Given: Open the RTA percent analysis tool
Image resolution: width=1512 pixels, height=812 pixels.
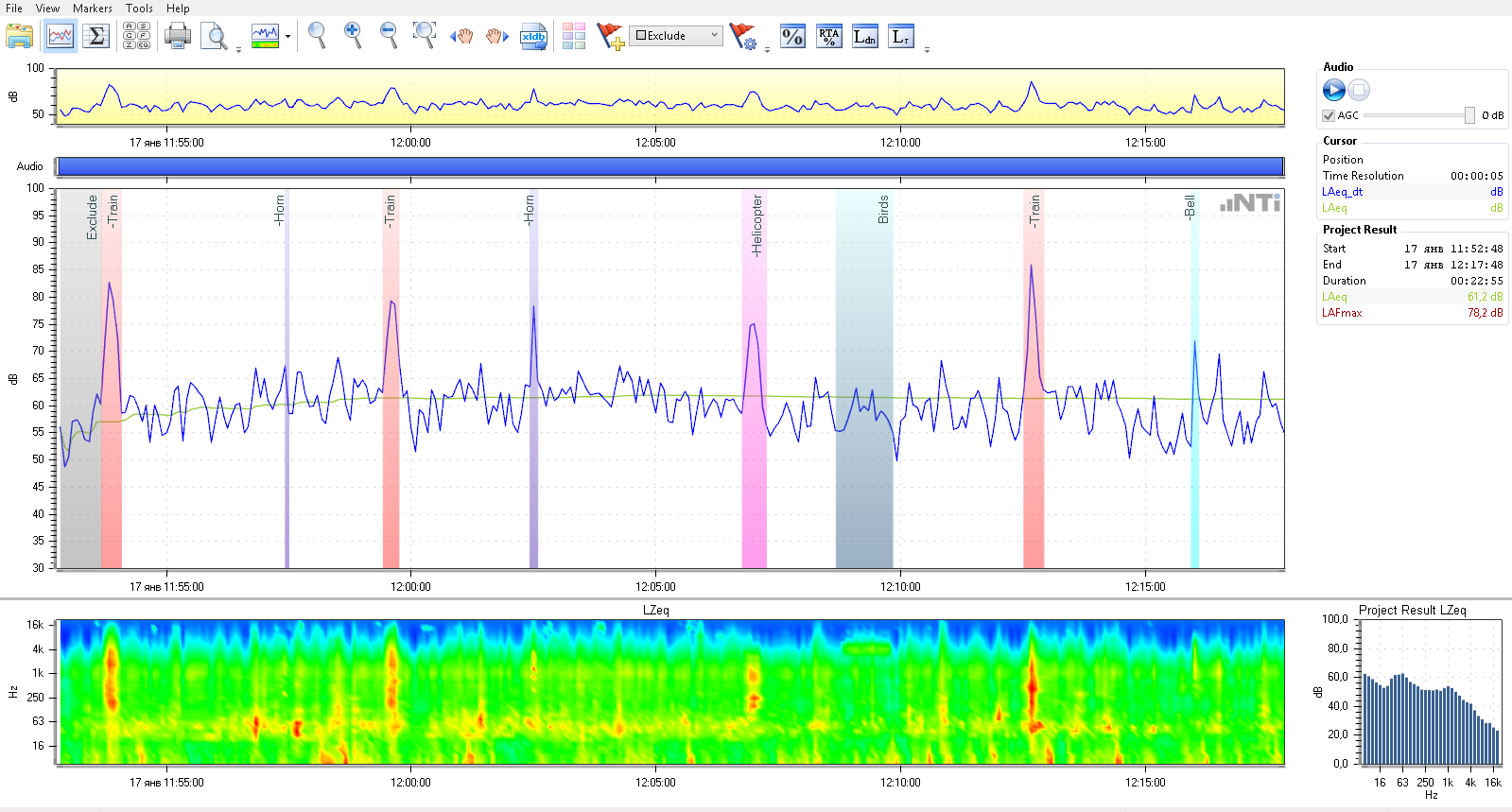Looking at the screenshot, I should pyautogui.click(x=829, y=37).
